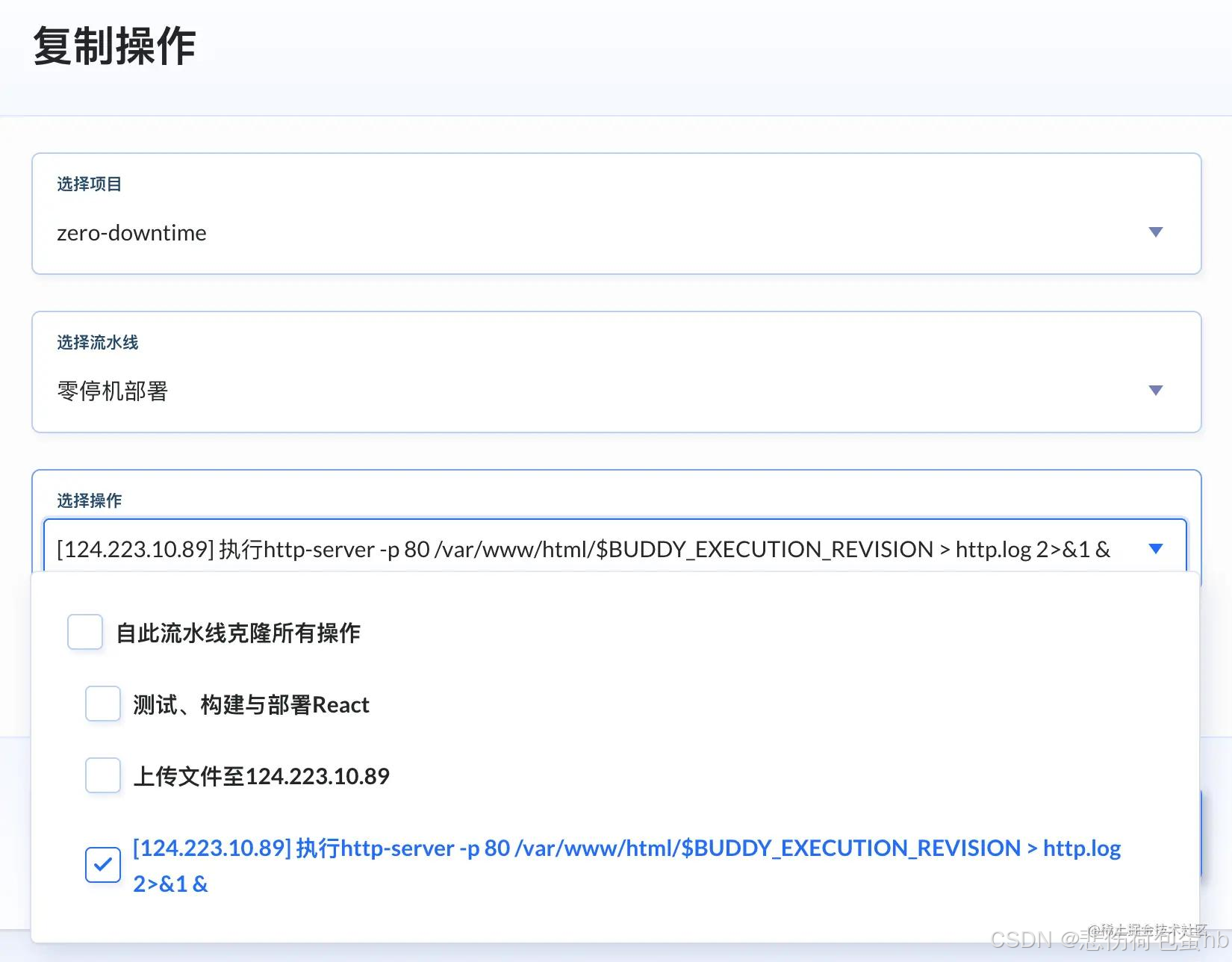Tick the '自此流水线克隆所有操作' checkbox
Viewport: 1232px width, 962px height.
click(85, 632)
